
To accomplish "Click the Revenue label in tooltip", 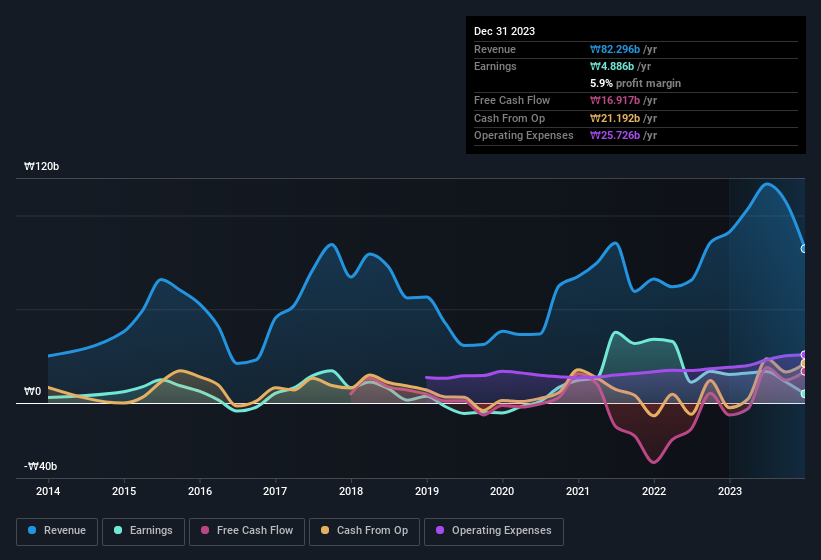I will coord(495,49).
